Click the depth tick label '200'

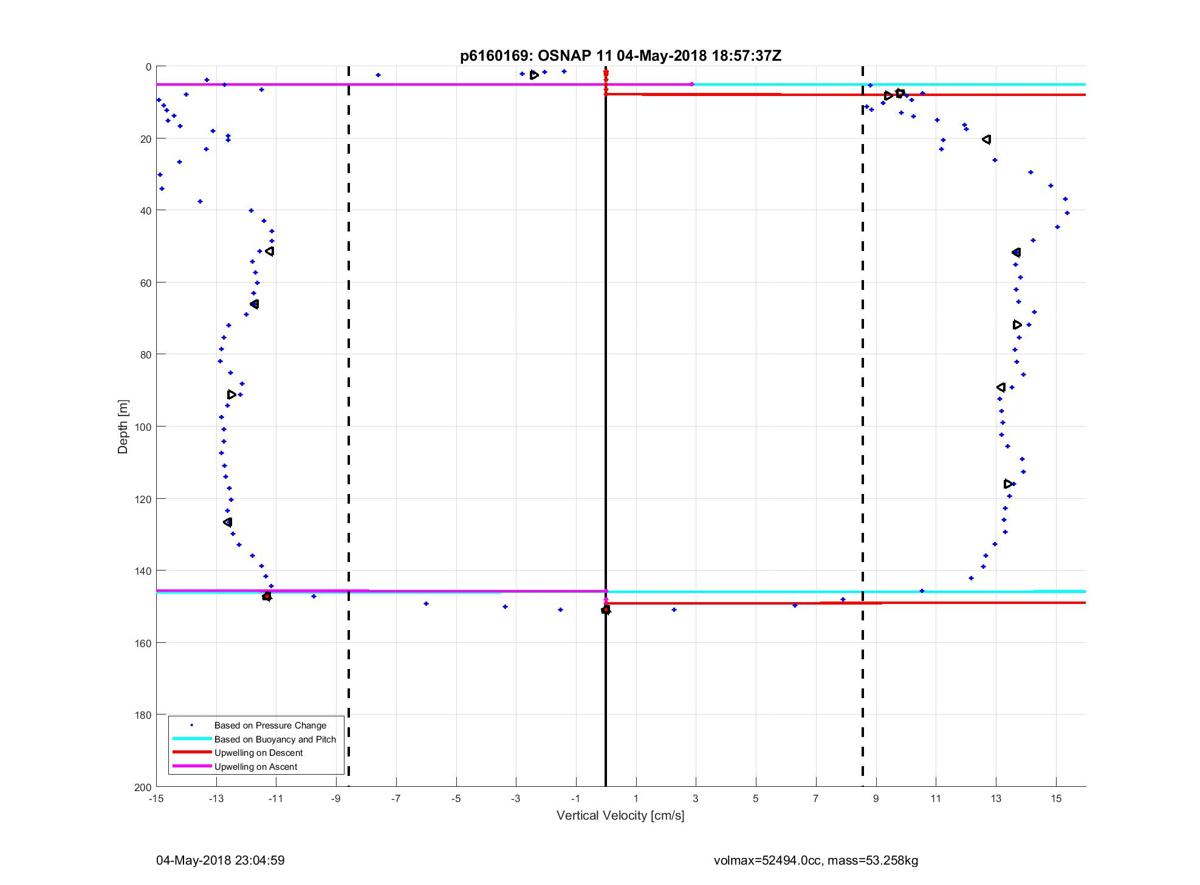pos(142,787)
